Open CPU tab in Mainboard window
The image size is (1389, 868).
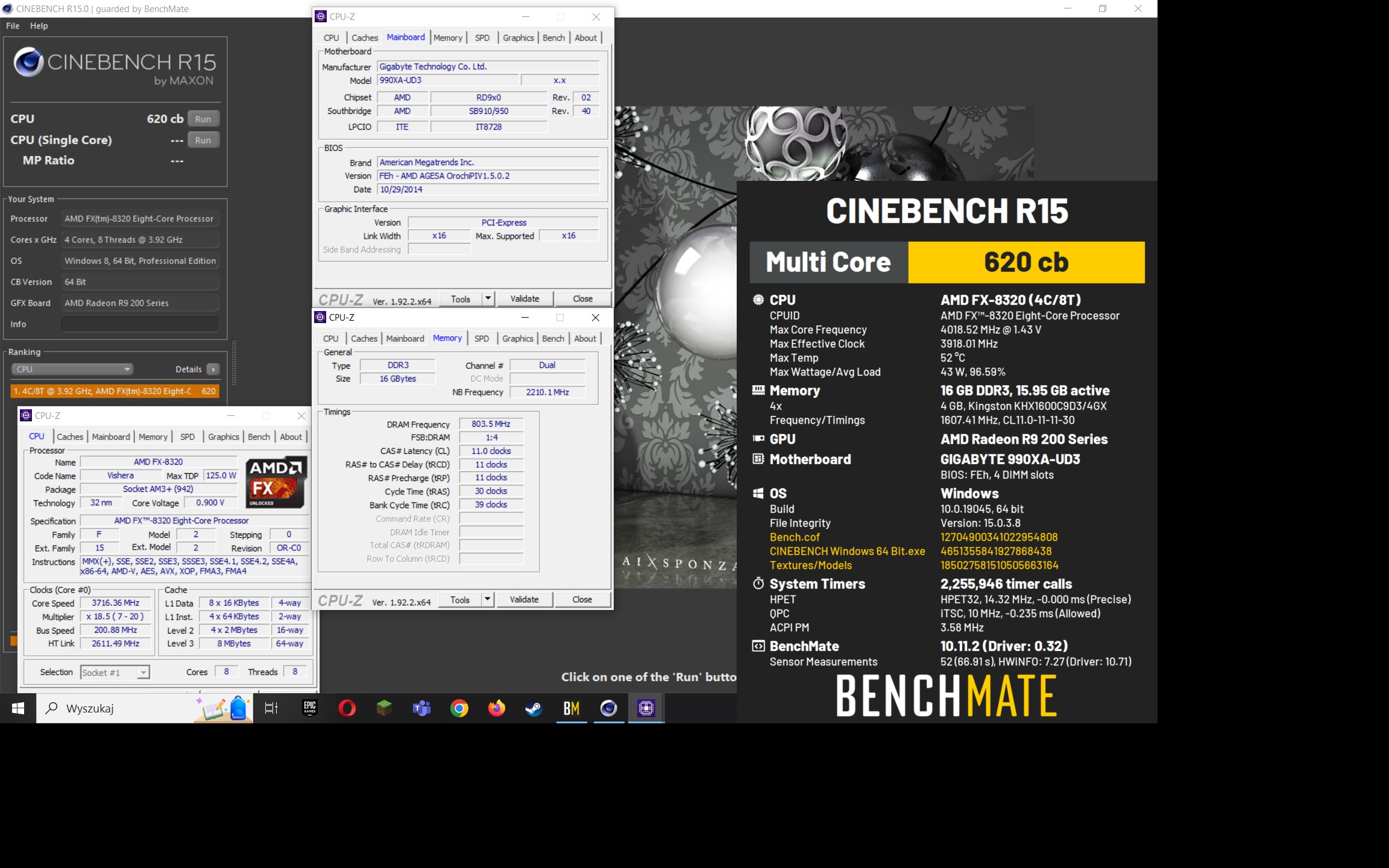click(x=332, y=37)
